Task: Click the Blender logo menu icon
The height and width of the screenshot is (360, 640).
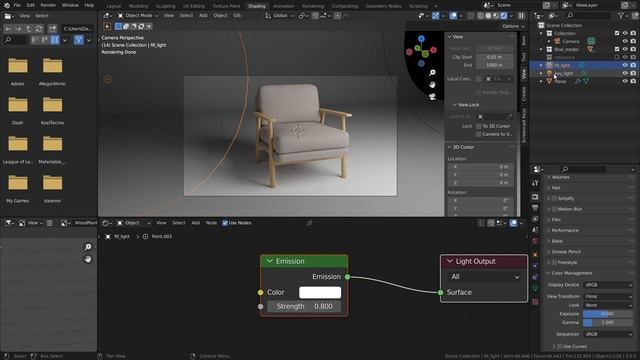Action: pyautogui.click(x=7, y=5)
